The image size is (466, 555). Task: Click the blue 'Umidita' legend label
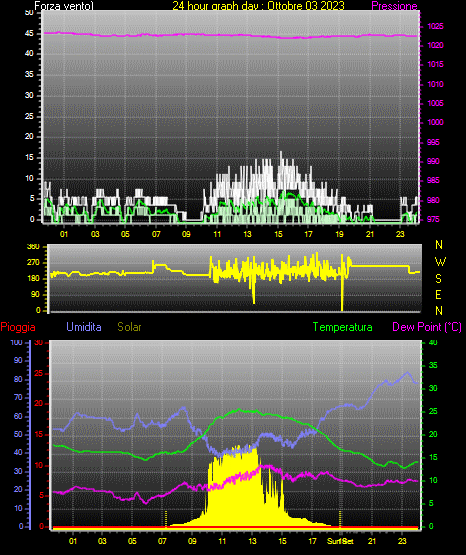[84, 327]
